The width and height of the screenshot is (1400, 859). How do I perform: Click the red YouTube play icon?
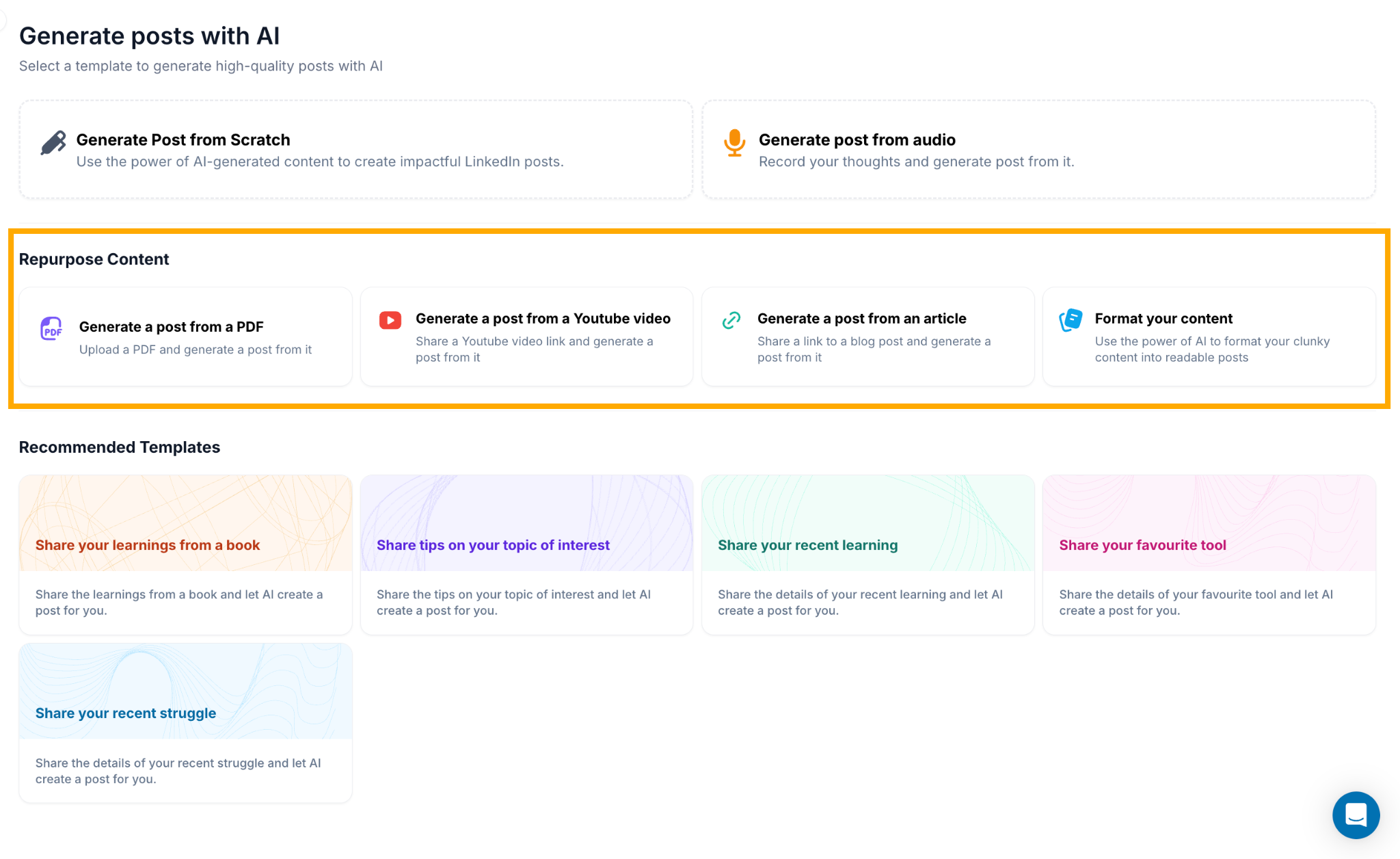(390, 320)
